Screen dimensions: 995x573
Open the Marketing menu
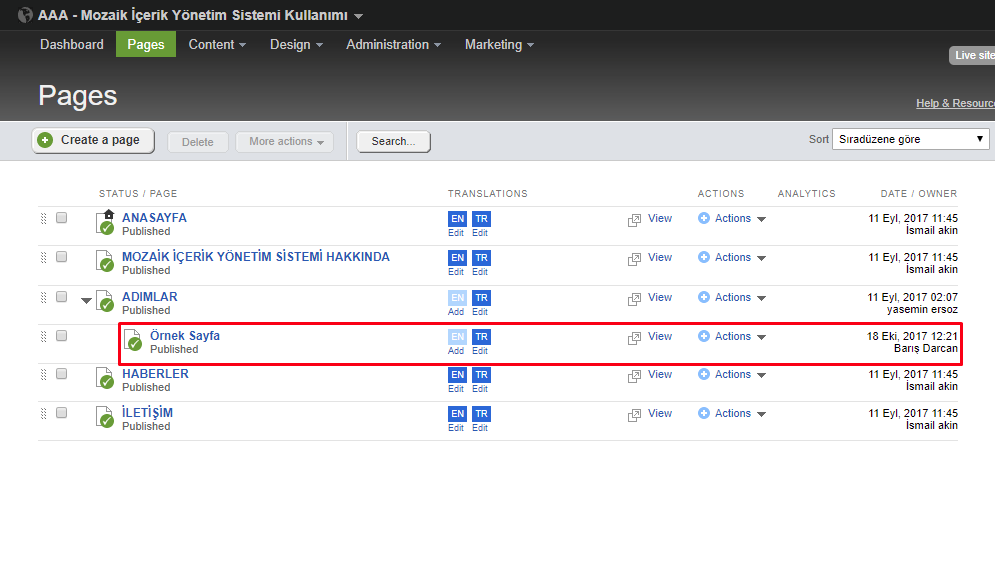coord(499,44)
